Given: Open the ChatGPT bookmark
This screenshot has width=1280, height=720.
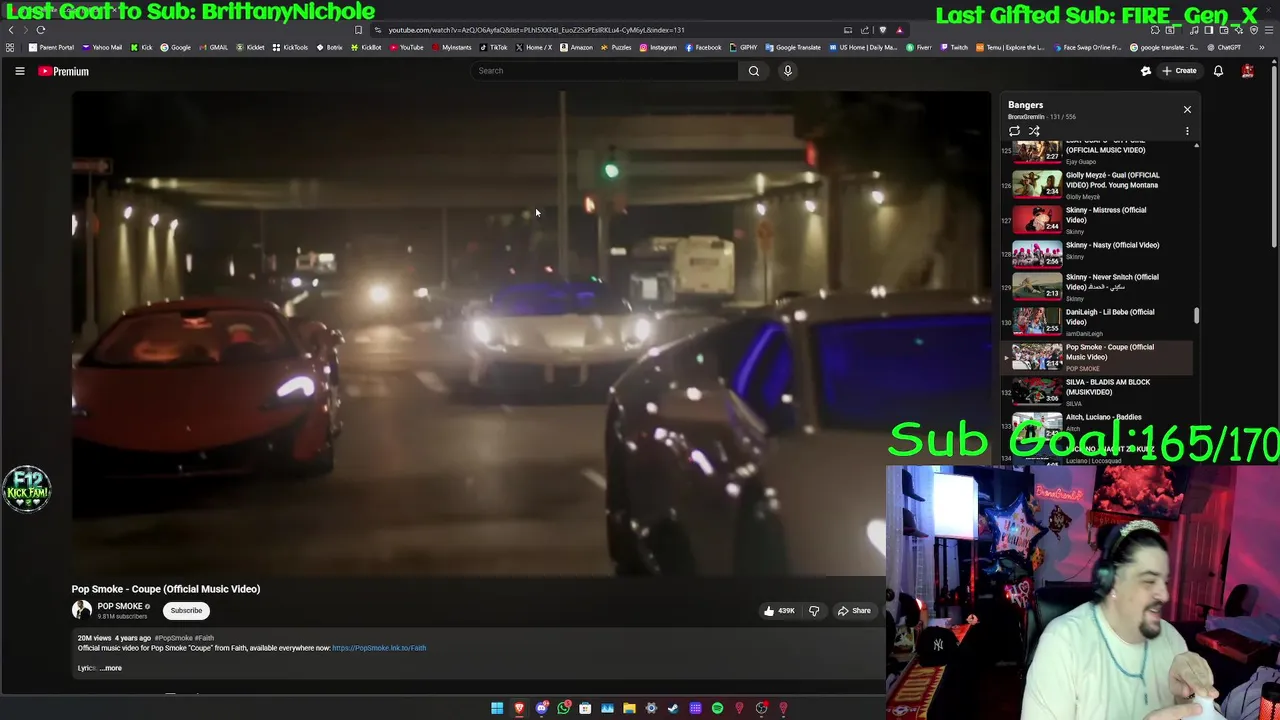Looking at the screenshot, I should click(1224, 47).
